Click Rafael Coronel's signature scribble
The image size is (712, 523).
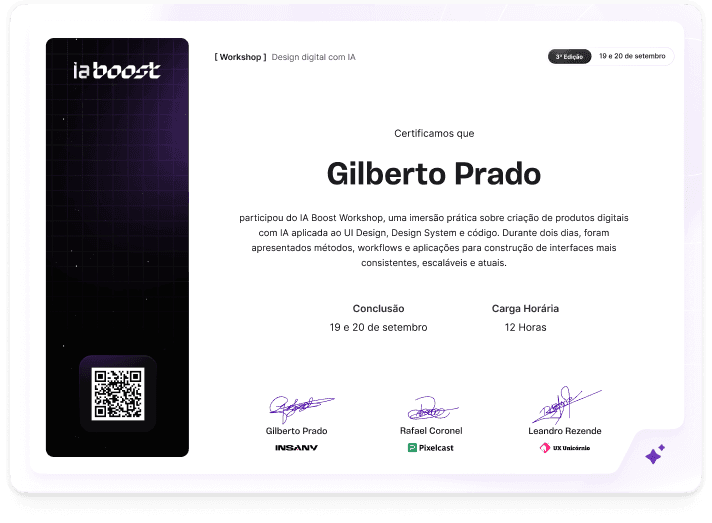point(432,408)
